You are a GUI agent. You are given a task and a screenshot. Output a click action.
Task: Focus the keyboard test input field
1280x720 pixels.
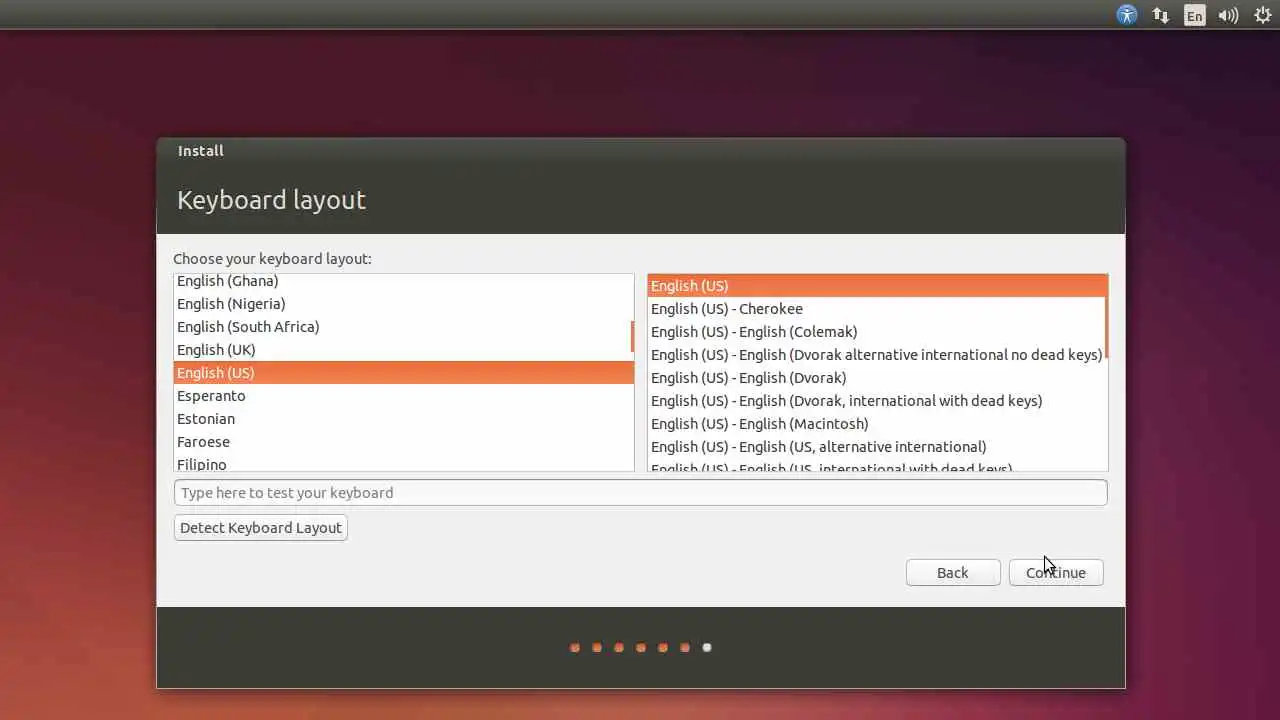pos(640,492)
